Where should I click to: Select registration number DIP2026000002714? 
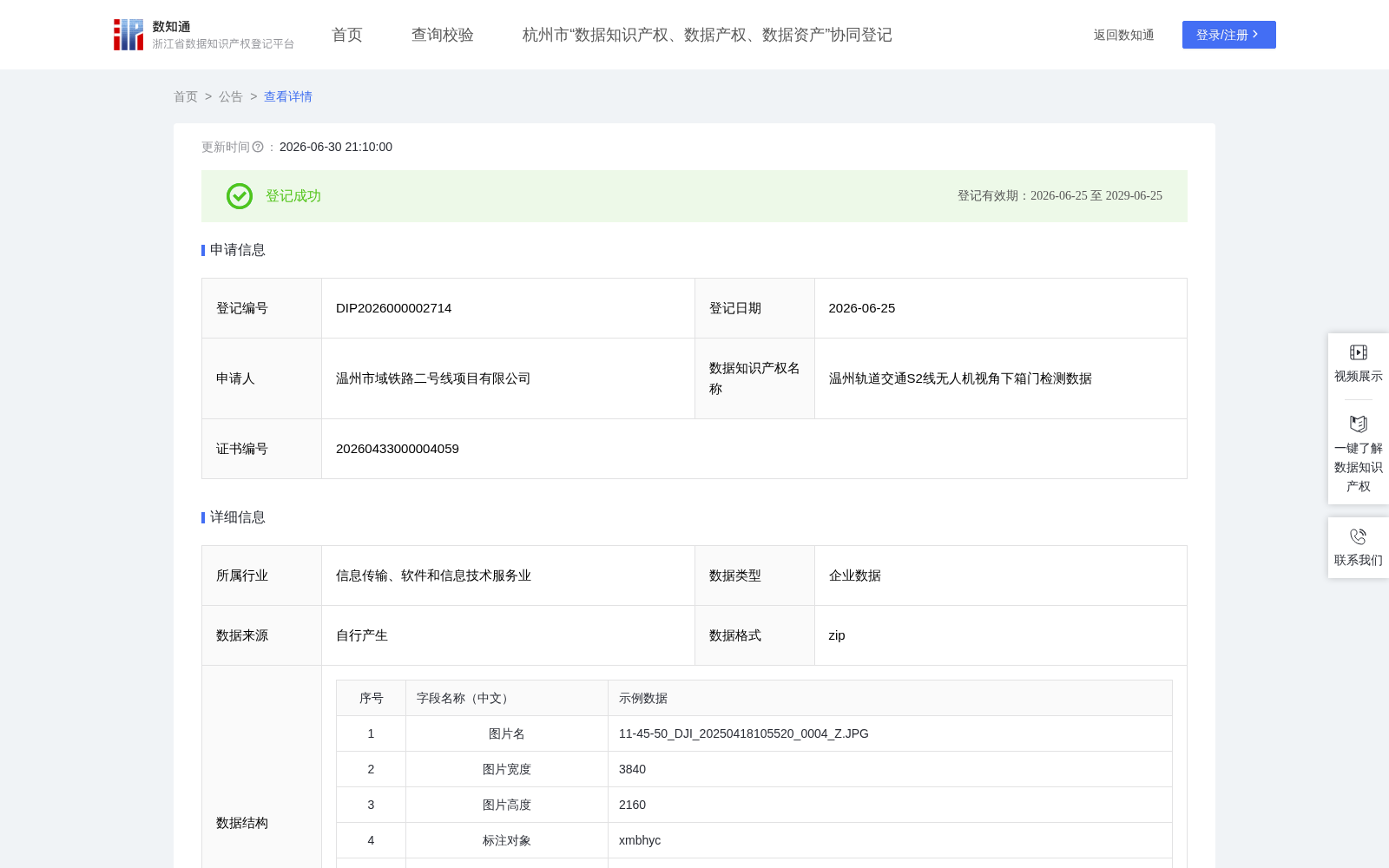(394, 308)
